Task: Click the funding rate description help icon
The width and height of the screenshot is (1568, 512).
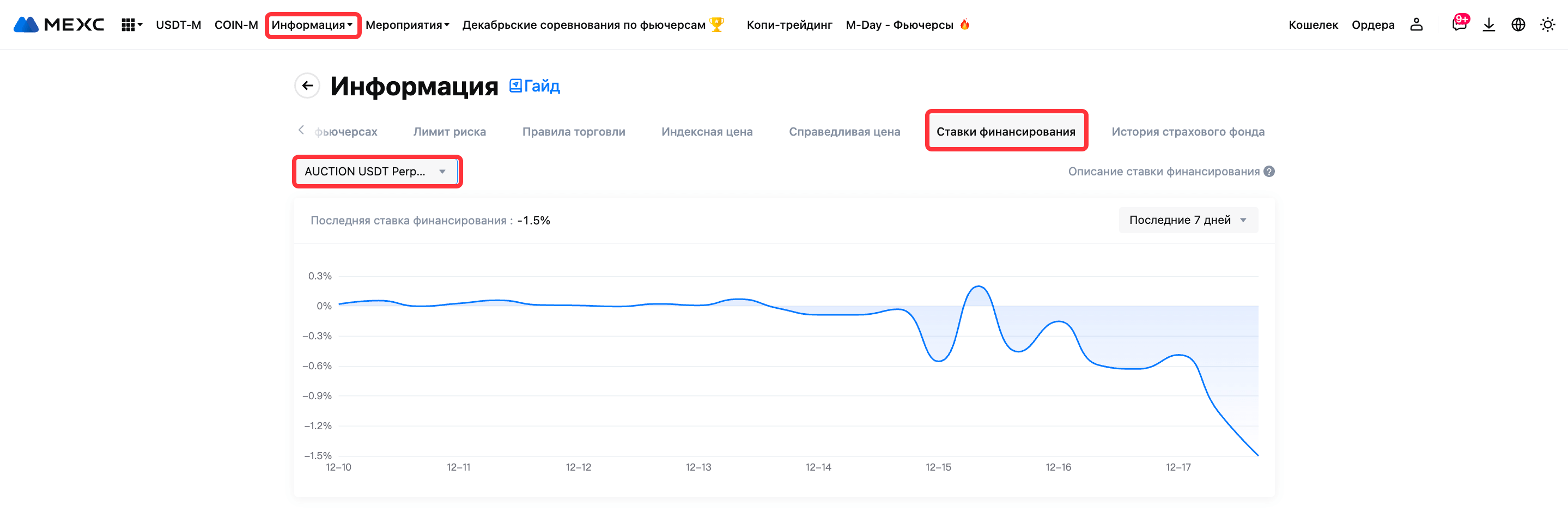Action: coord(1269,172)
